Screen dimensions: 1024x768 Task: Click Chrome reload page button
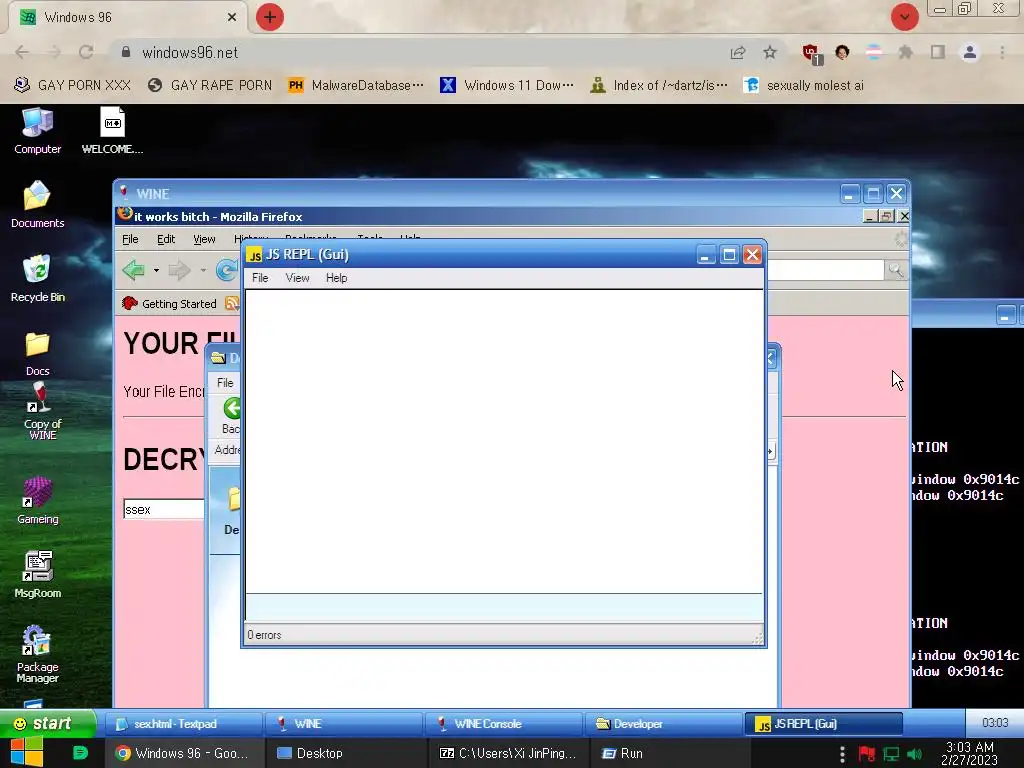pyautogui.click(x=86, y=52)
